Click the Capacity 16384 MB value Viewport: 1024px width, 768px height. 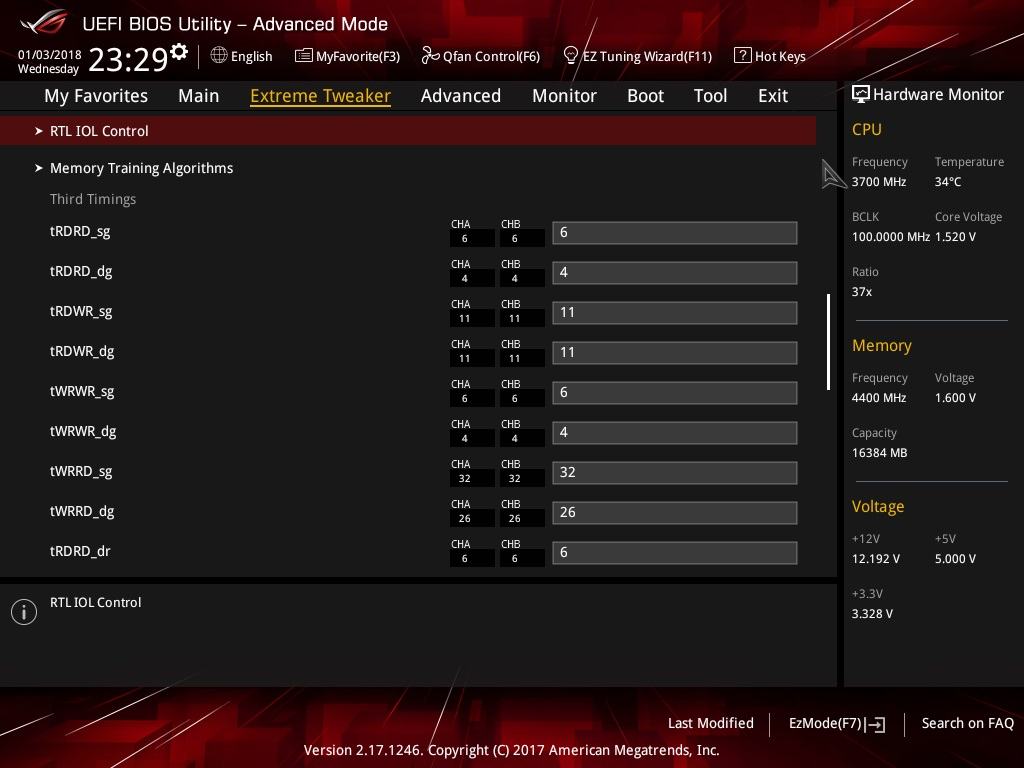pos(880,453)
